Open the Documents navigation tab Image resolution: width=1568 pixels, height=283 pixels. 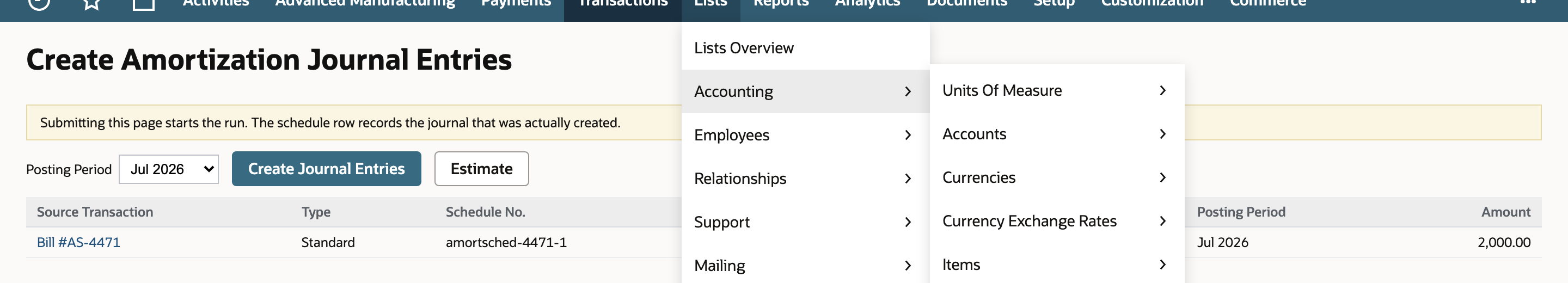click(967, 5)
